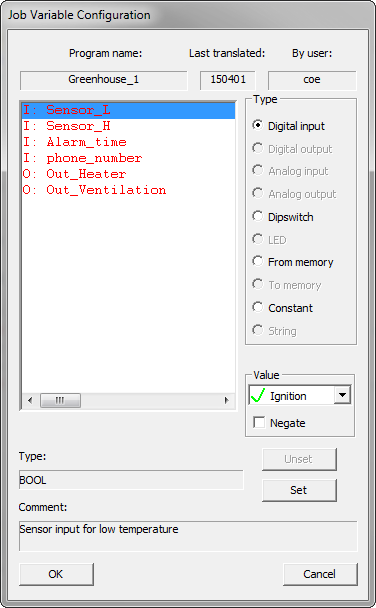Click the horizontal scrollbar thumb

click(x=60, y=400)
